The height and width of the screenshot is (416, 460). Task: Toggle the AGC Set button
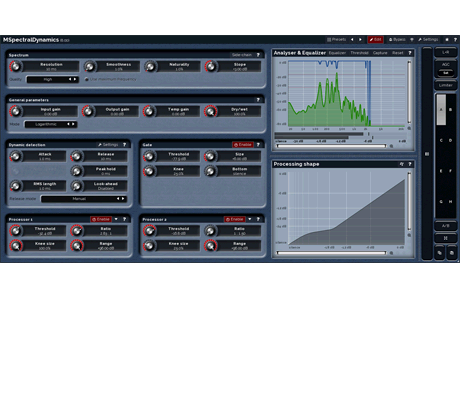pyautogui.click(x=446, y=72)
